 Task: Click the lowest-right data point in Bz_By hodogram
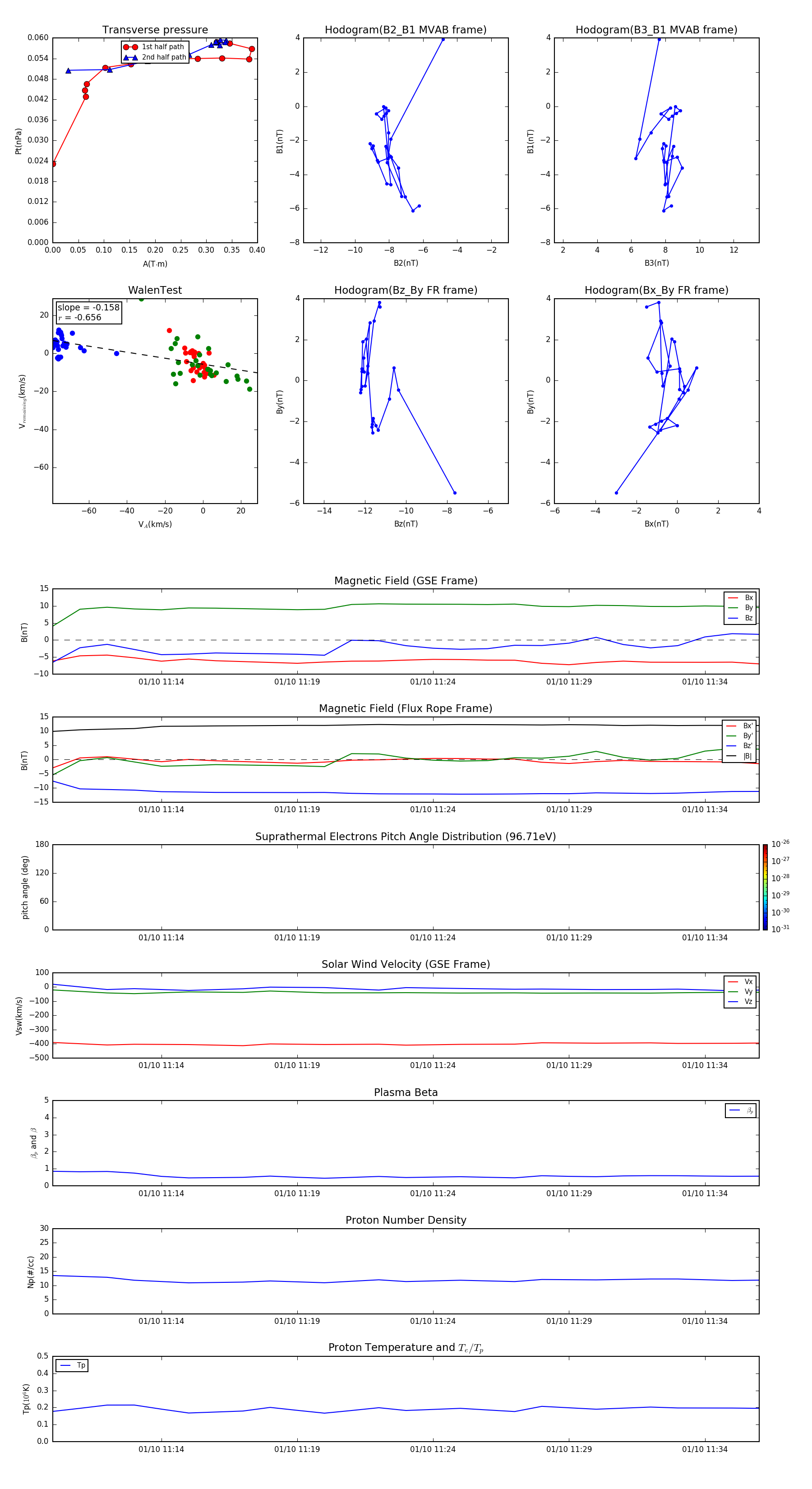[x=455, y=493]
